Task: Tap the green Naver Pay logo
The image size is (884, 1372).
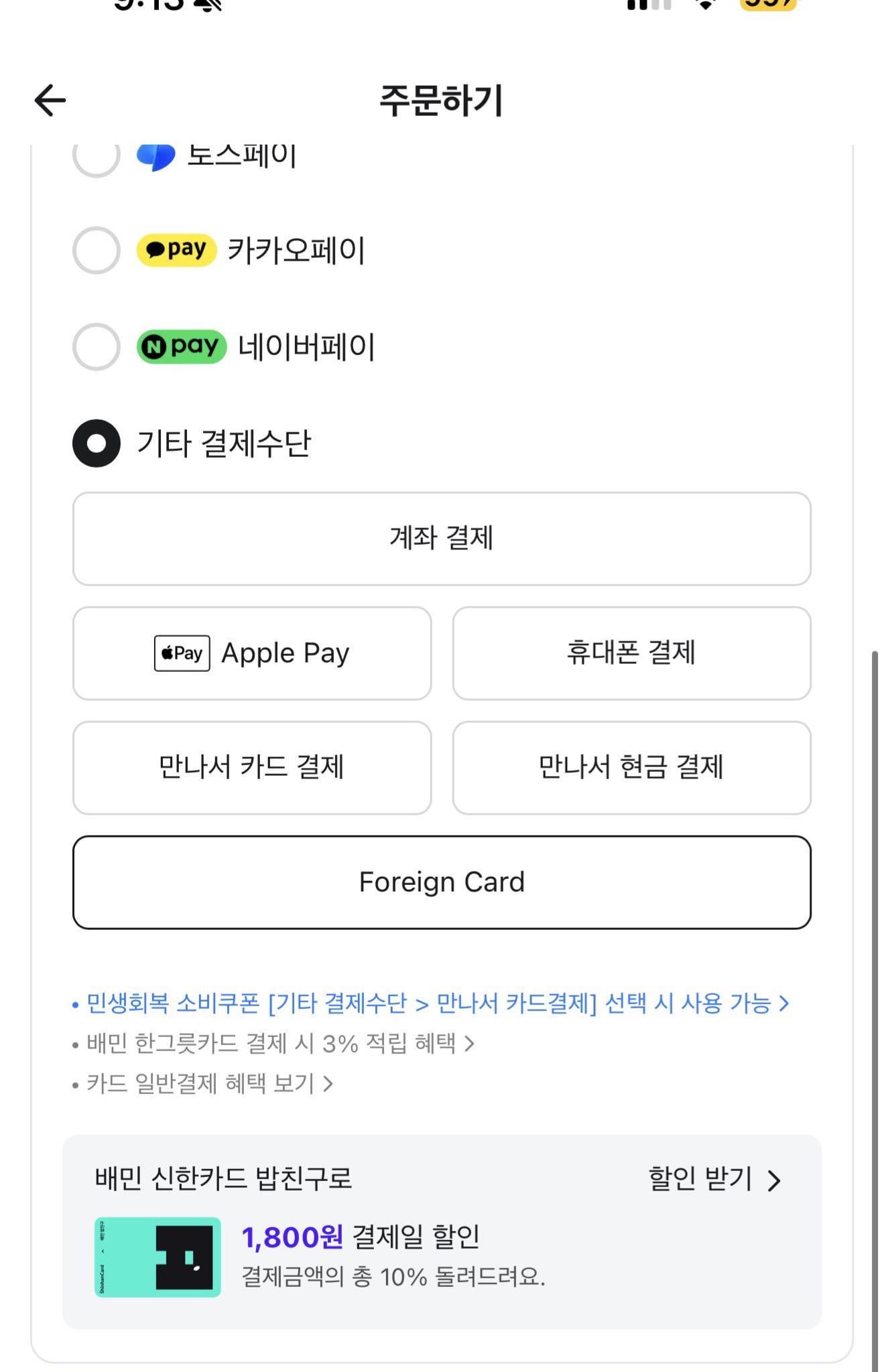Action: click(x=181, y=347)
